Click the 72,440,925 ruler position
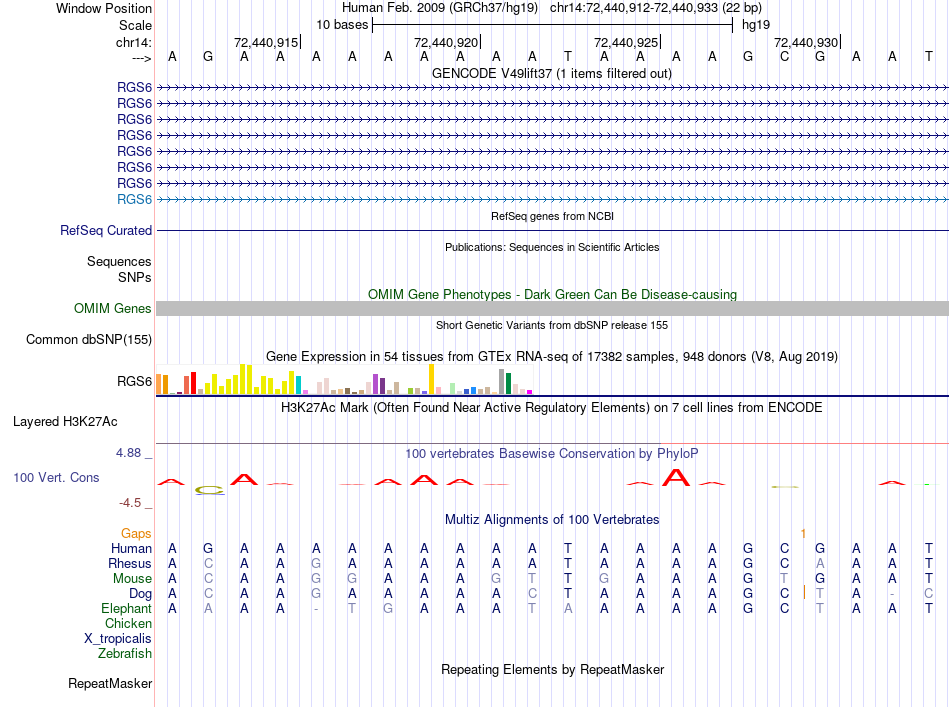This screenshot has width=950, height=707. pyautogui.click(x=627, y=42)
